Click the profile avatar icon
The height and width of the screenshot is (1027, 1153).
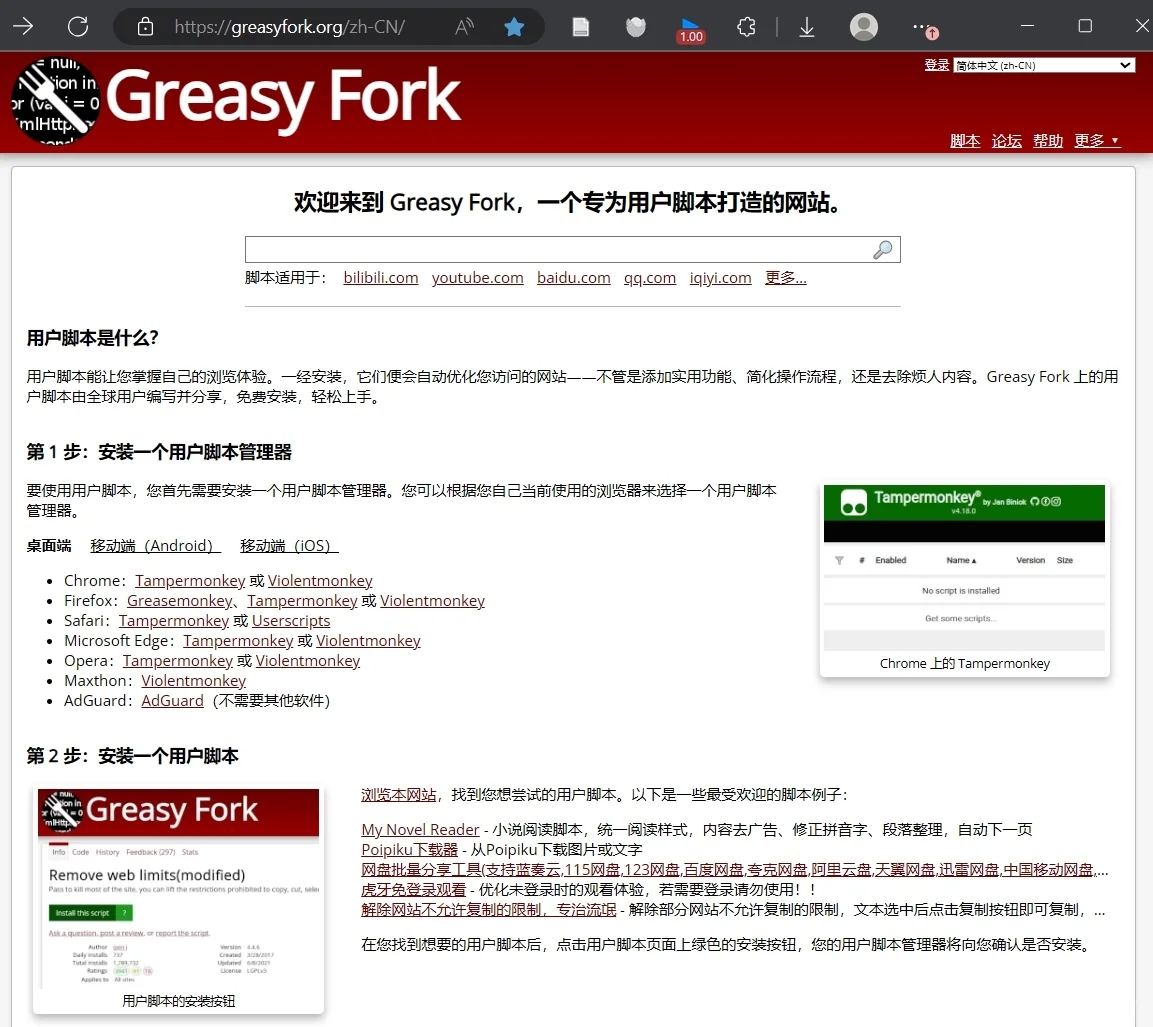pos(863,26)
